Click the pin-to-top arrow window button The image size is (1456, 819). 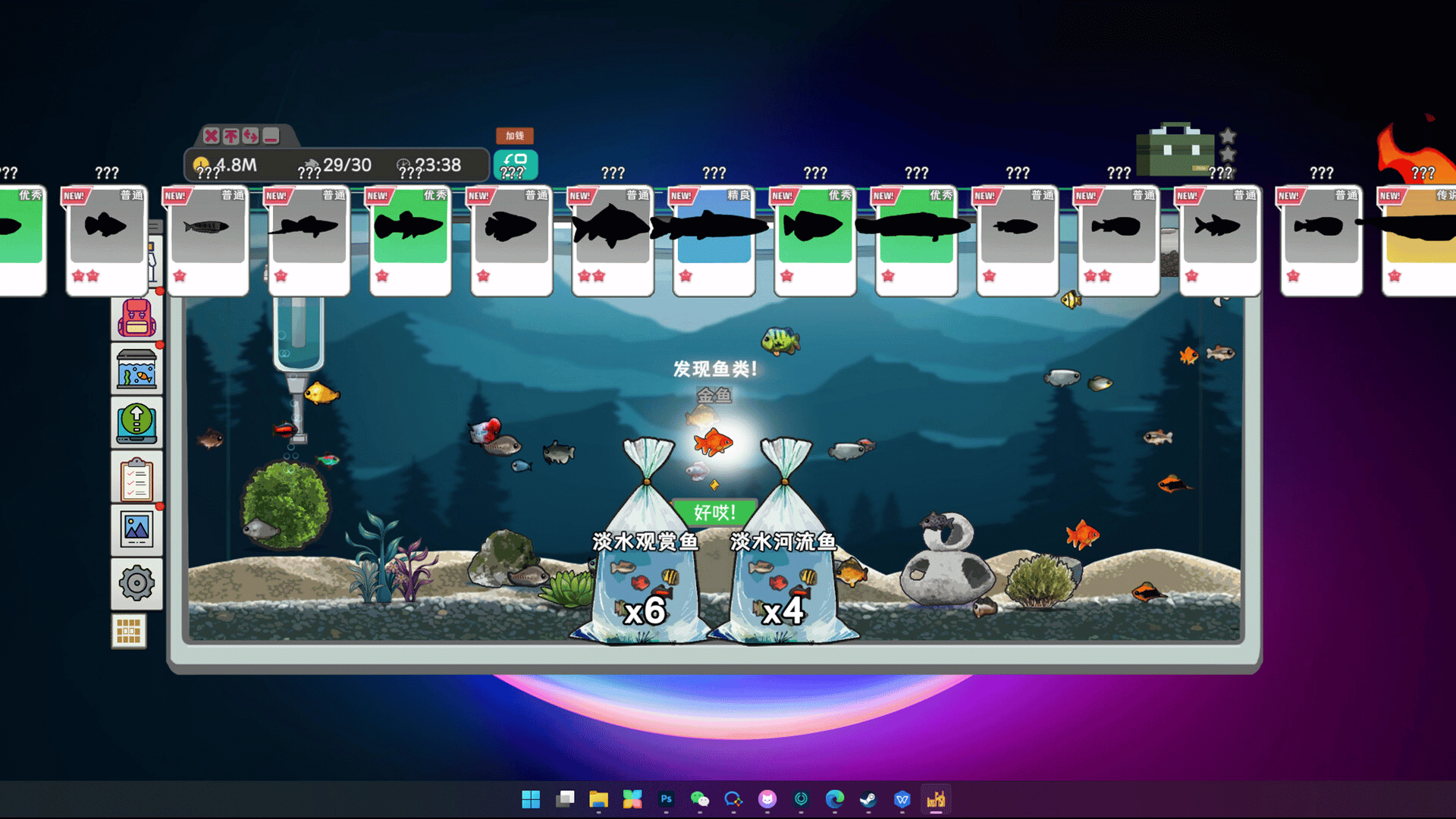pos(231,136)
